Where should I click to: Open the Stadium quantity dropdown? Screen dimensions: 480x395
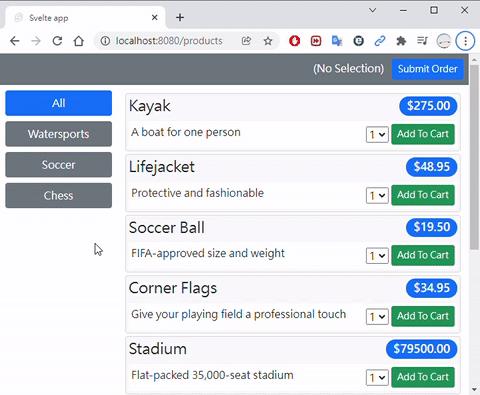point(377,377)
